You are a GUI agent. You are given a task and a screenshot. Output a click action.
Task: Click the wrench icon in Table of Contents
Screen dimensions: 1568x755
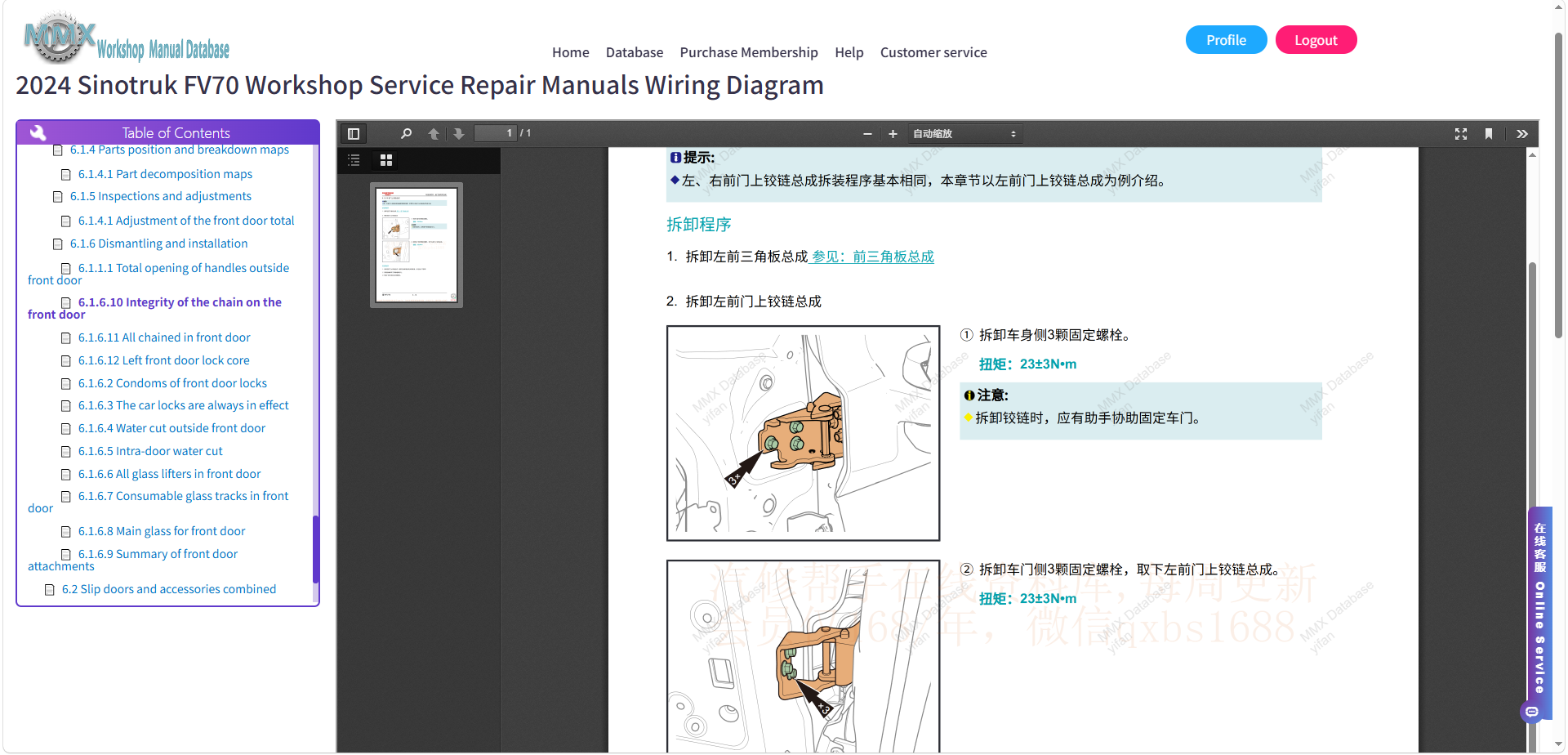(x=38, y=132)
